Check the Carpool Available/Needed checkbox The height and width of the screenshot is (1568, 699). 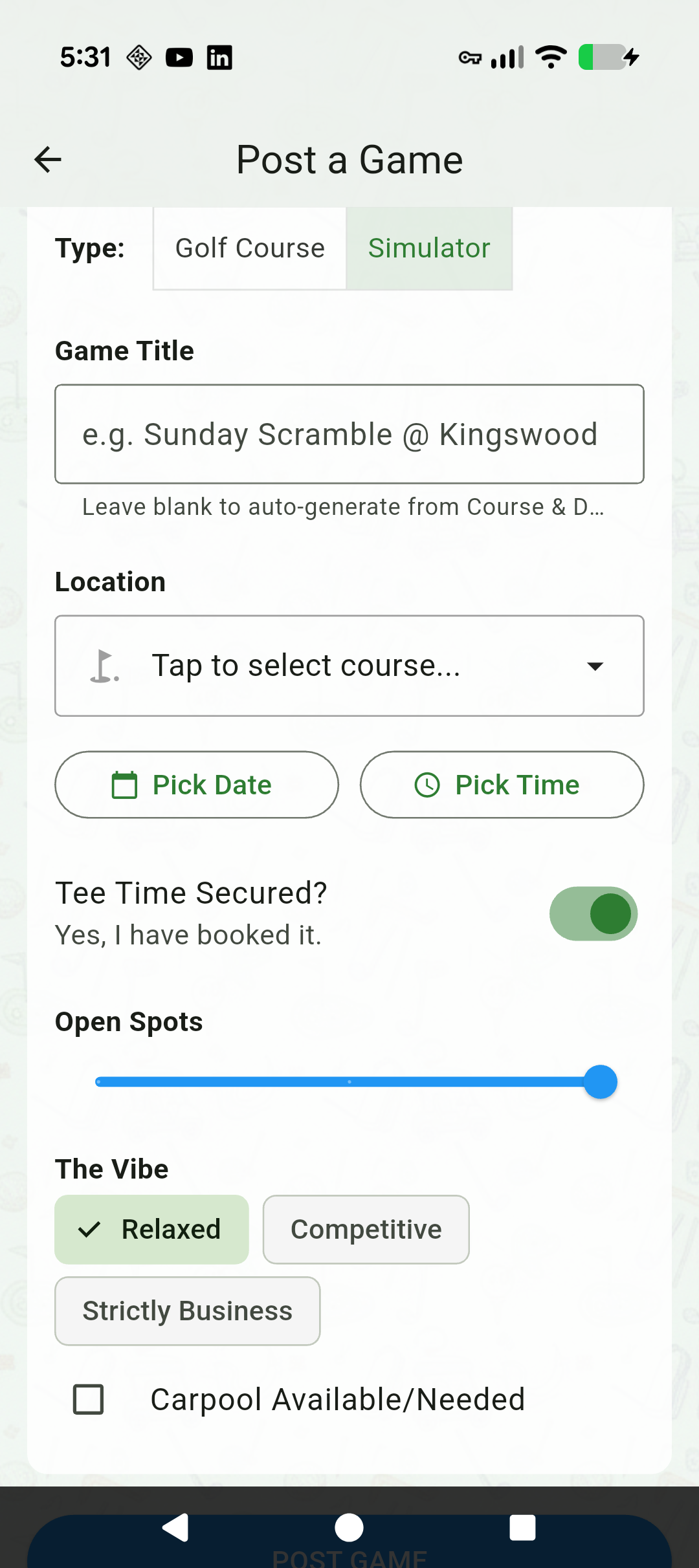89,1399
